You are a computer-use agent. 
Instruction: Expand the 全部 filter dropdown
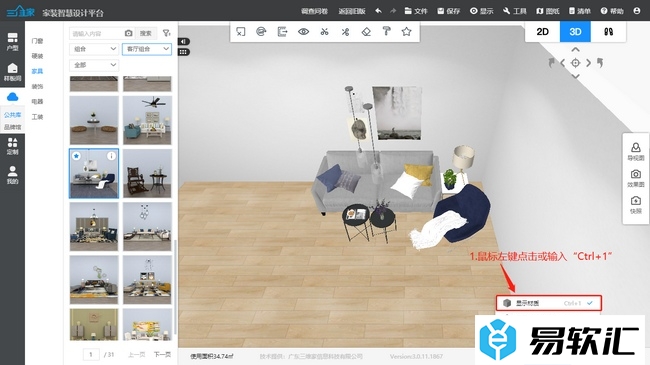point(94,65)
